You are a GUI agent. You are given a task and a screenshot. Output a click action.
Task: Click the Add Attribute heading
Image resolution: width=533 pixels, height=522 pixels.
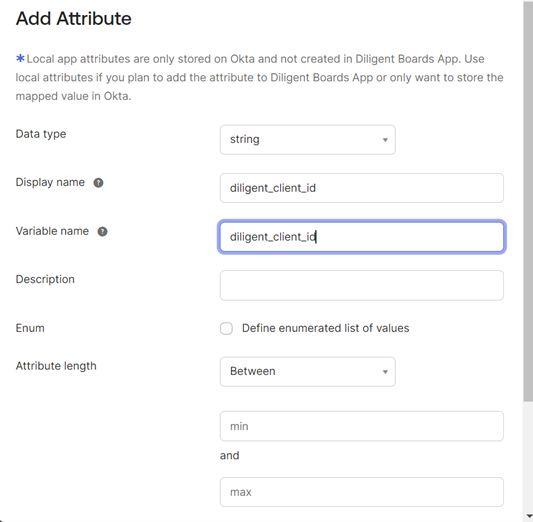tap(73, 18)
